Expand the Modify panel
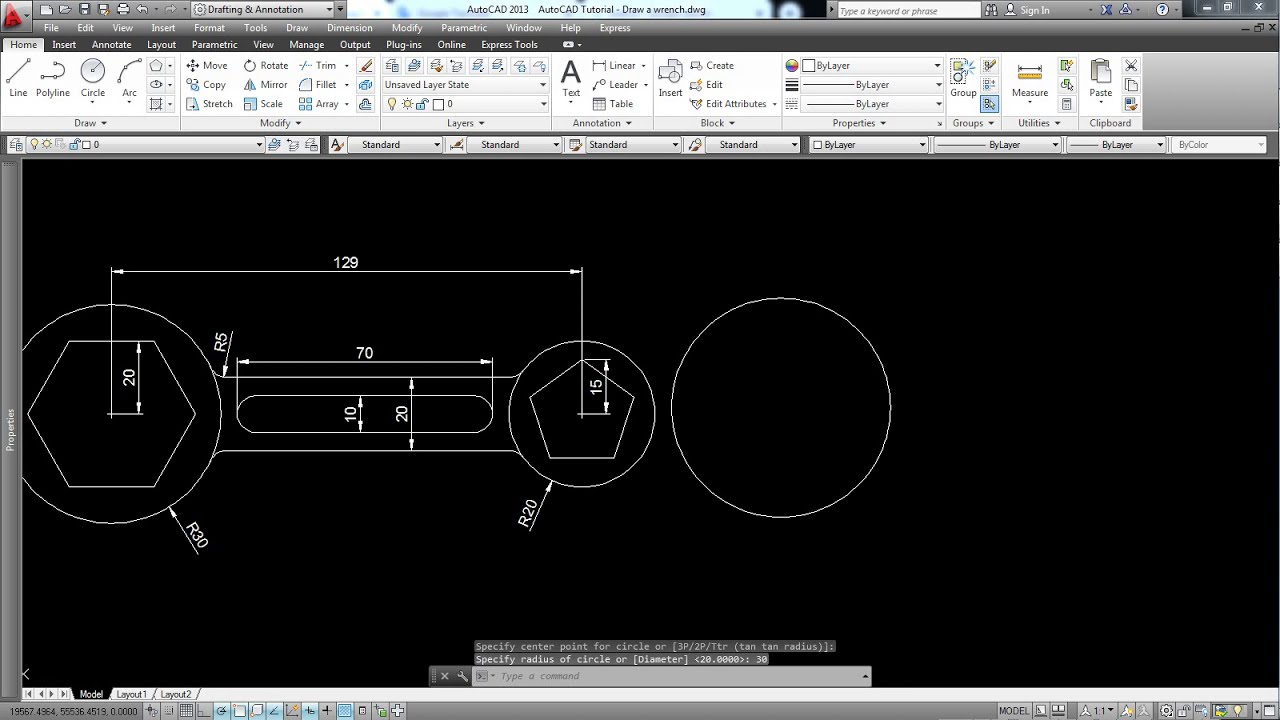1280x720 pixels. pos(280,123)
